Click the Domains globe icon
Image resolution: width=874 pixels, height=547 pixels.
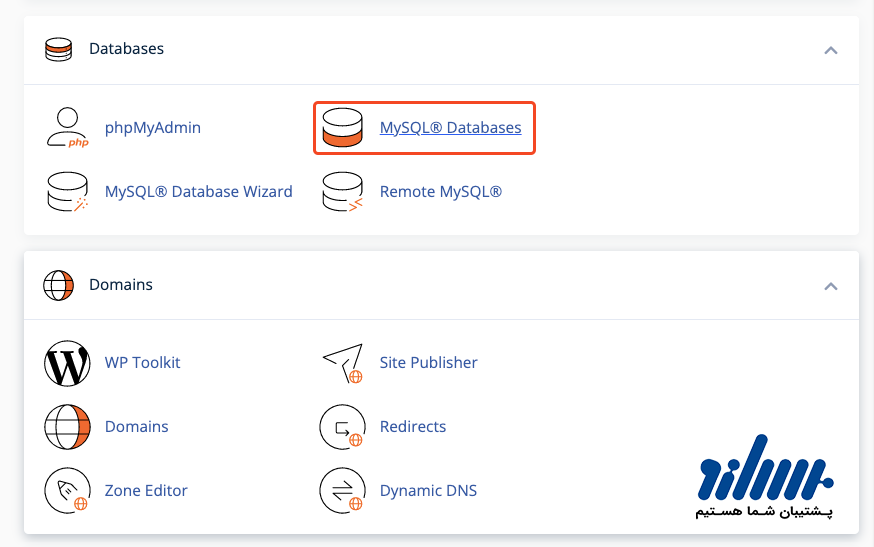coord(67,427)
